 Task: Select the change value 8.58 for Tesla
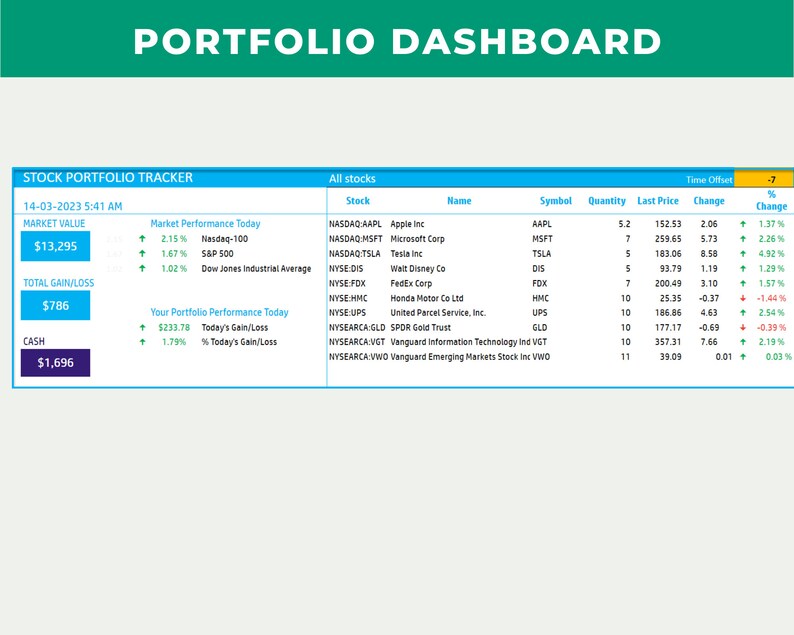(709, 254)
